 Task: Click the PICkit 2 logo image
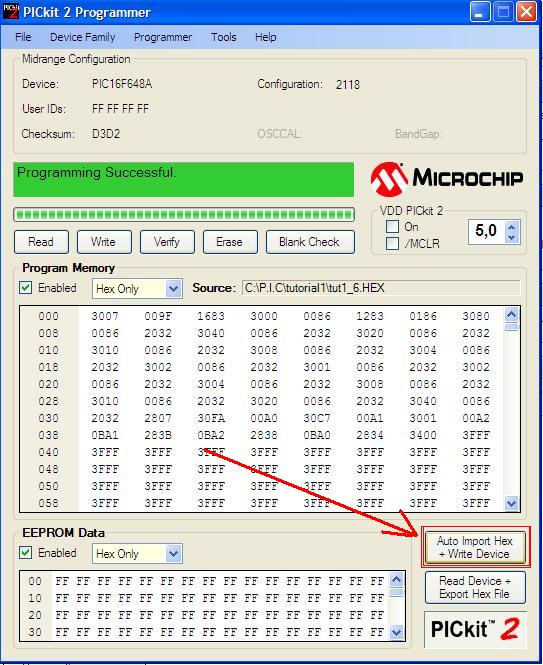(x=475, y=629)
